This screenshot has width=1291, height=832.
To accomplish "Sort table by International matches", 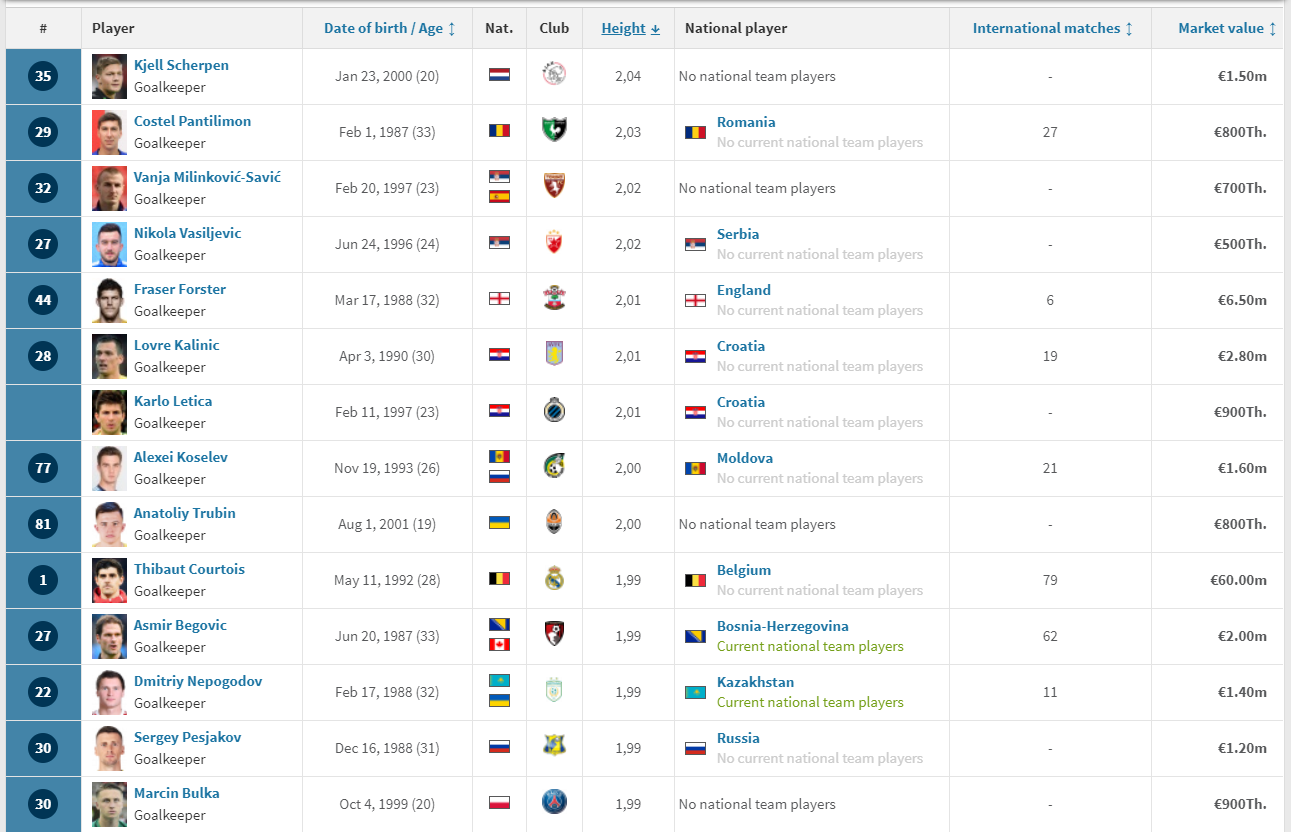I will (x=1052, y=28).
